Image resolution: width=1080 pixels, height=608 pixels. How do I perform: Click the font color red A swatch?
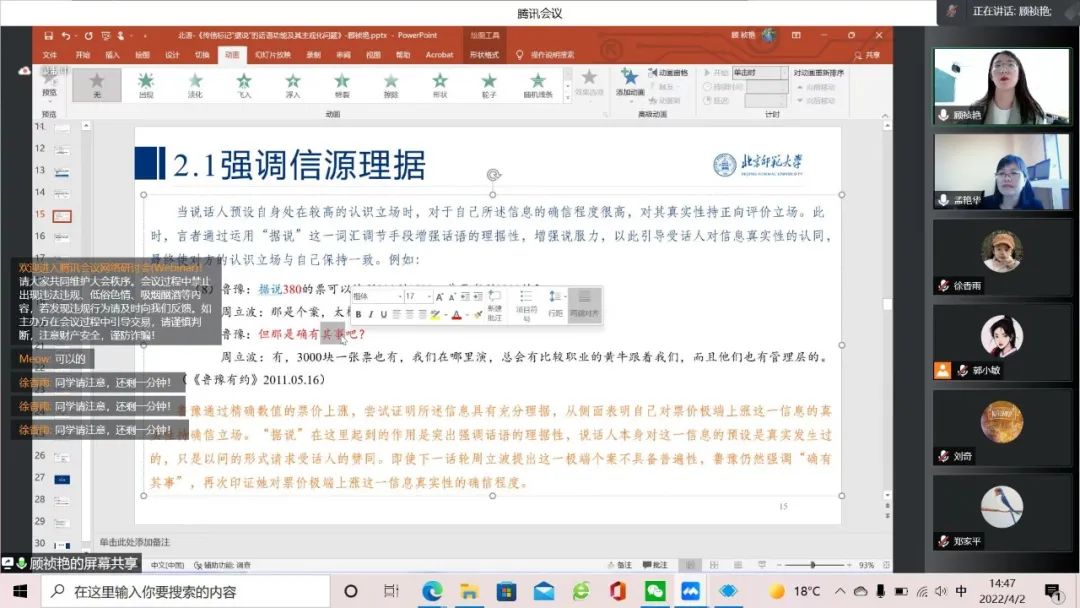[x=456, y=314]
